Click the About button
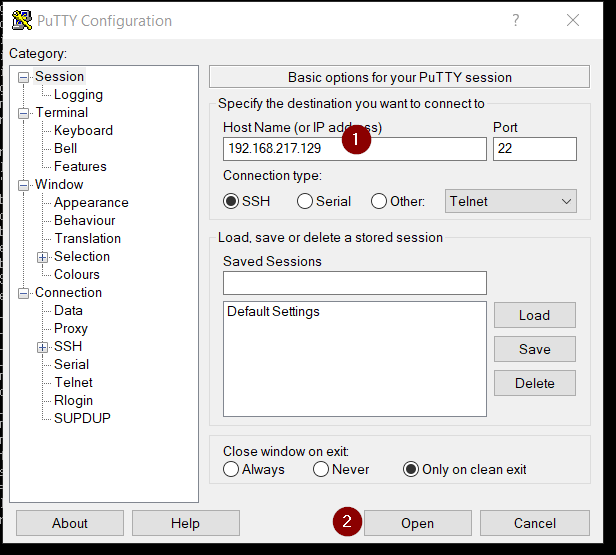The width and height of the screenshot is (616, 555). point(70,523)
